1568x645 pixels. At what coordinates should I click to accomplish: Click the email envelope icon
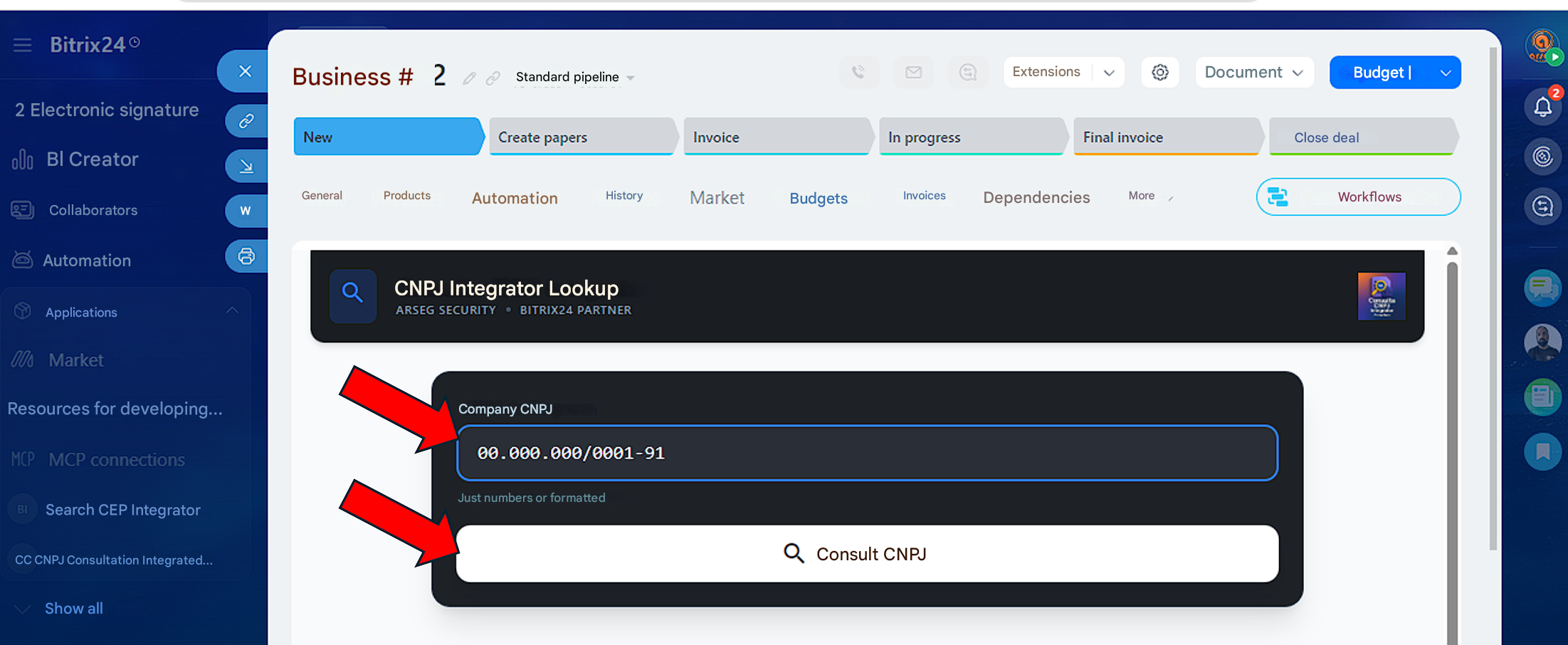click(x=913, y=73)
